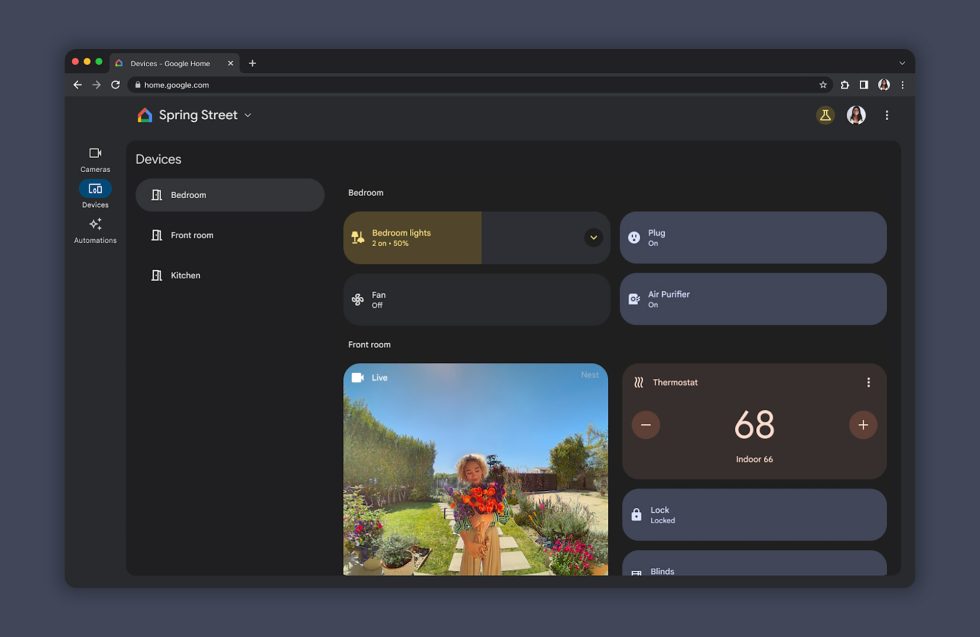The image size is (980, 637).
Task: Open the Cameras section in the sidebar
Action: 94,159
